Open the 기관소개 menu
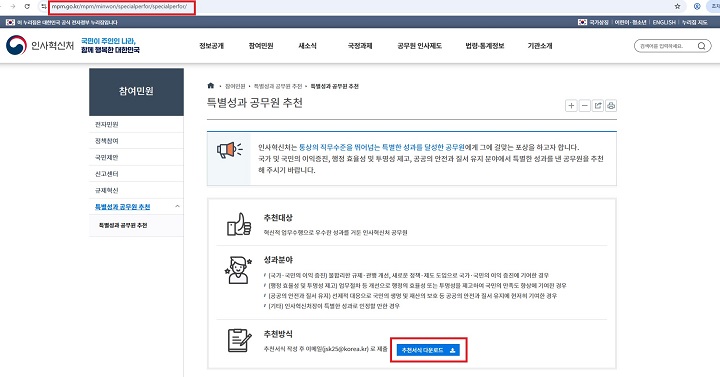This screenshot has height=377, width=720. coord(540,46)
